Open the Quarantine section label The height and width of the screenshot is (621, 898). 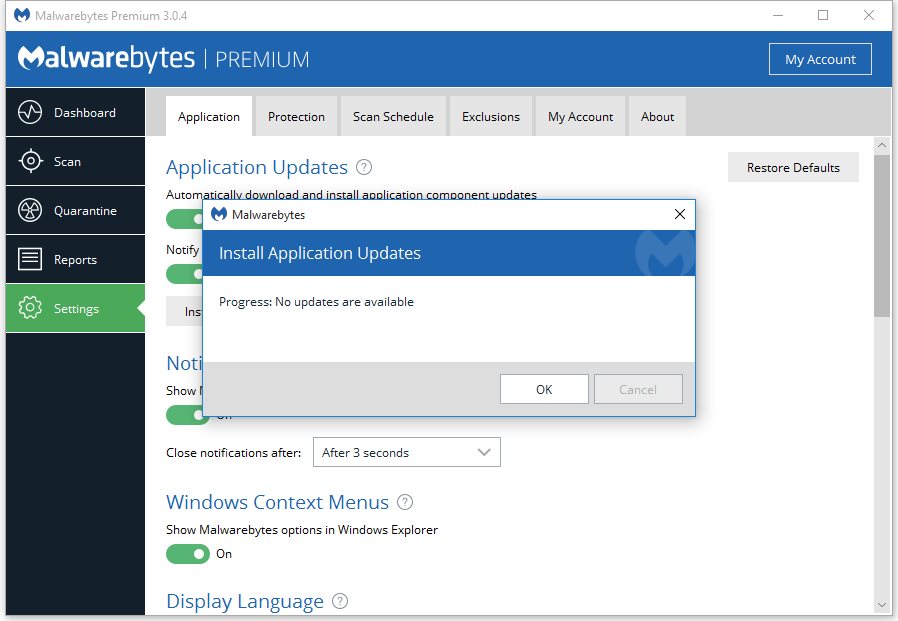(x=85, y=211)
